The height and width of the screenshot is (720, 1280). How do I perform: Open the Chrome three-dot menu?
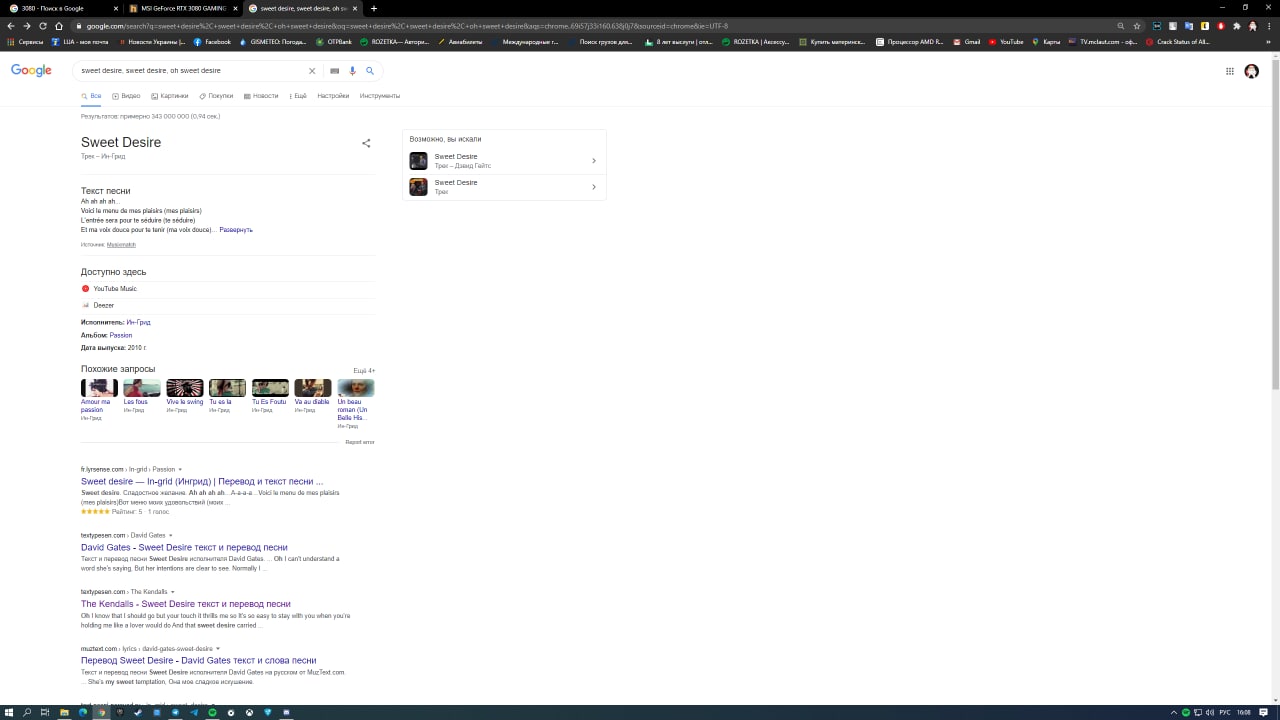pyautogui.click(x=1269, y=26)
